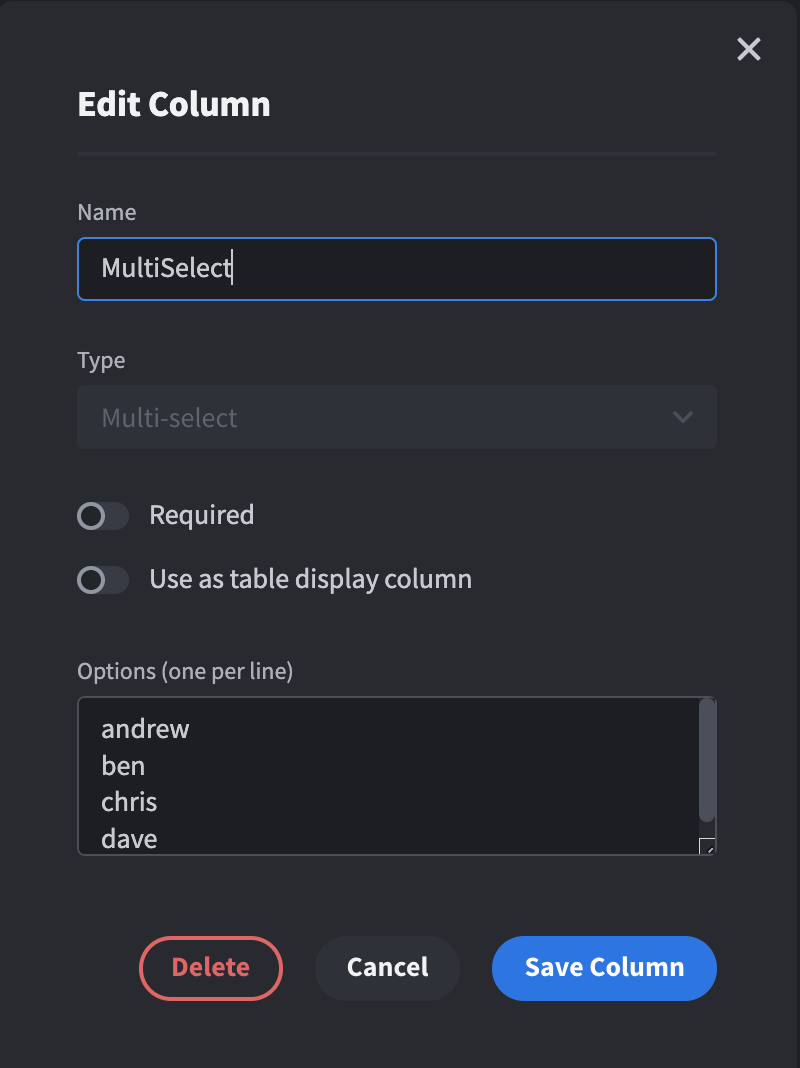Place cursor after 'MultiSelect' text
The height and width of the screenshot is (1068, 800).
pos(232,268)
